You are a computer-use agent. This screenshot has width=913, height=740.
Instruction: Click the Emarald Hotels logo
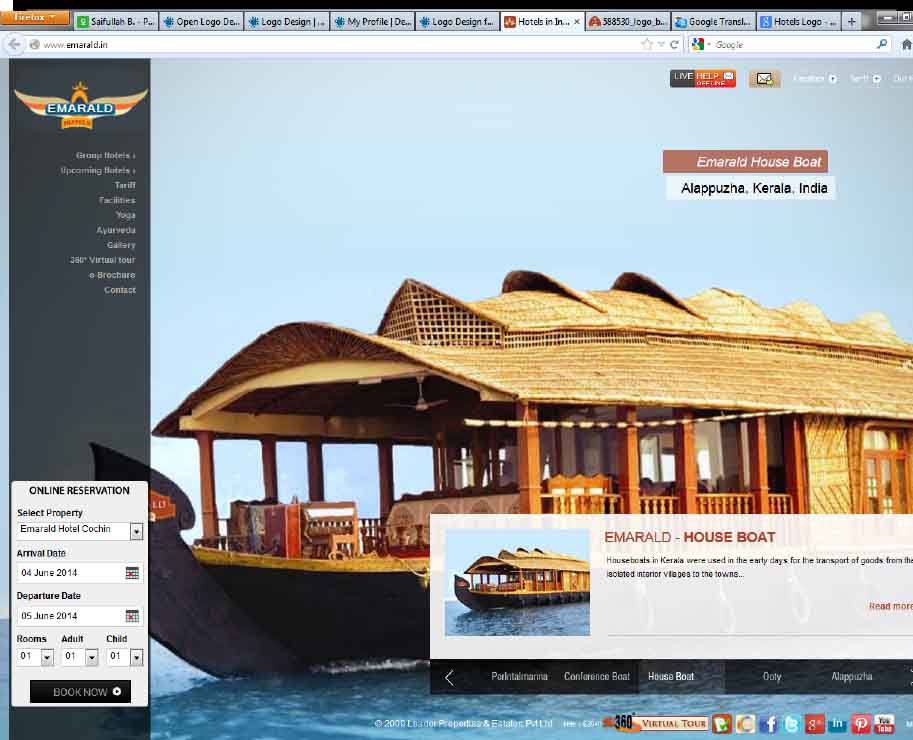tap(80, 105)
